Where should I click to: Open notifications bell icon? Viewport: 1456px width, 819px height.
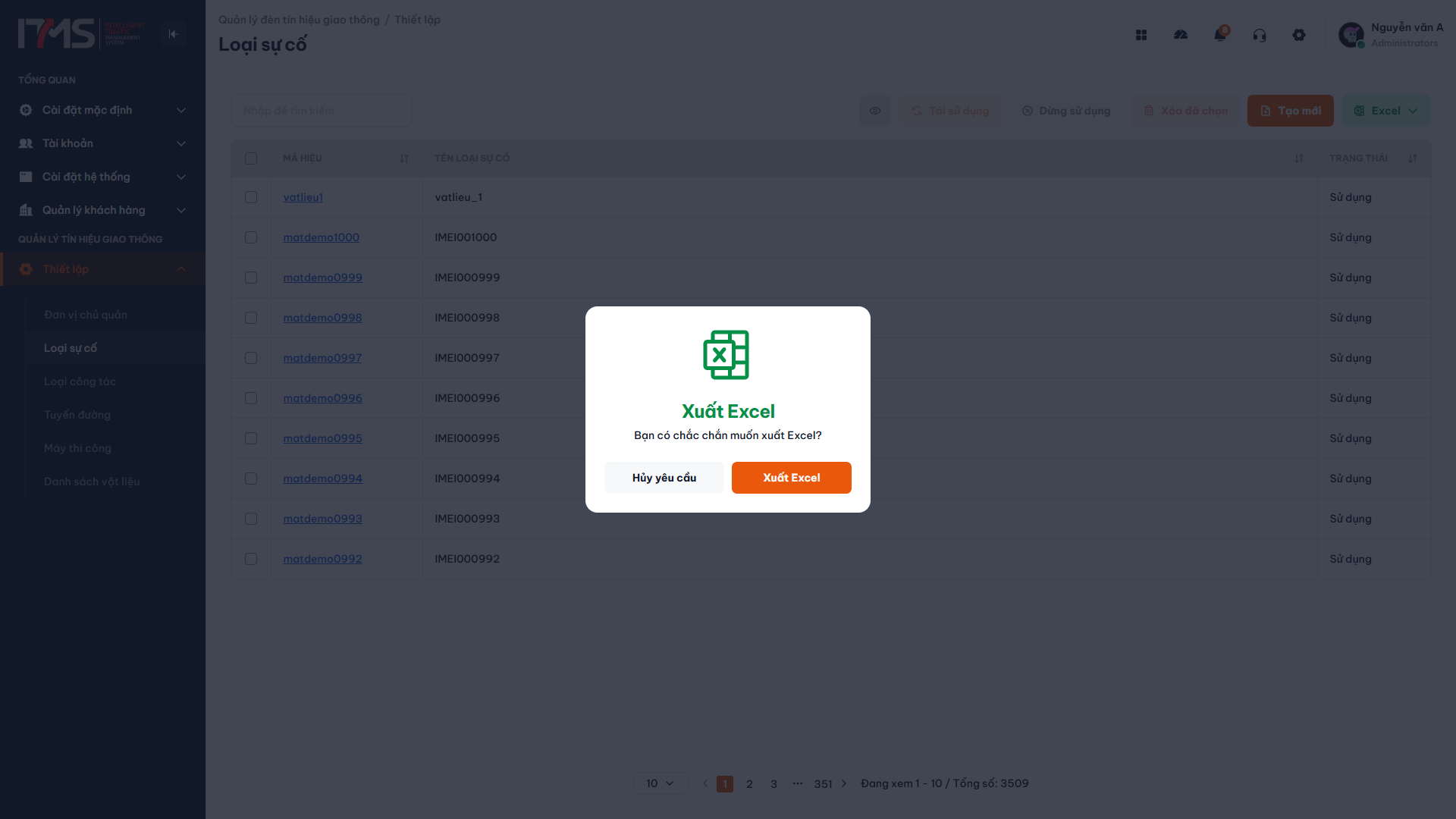point(1220,35)
